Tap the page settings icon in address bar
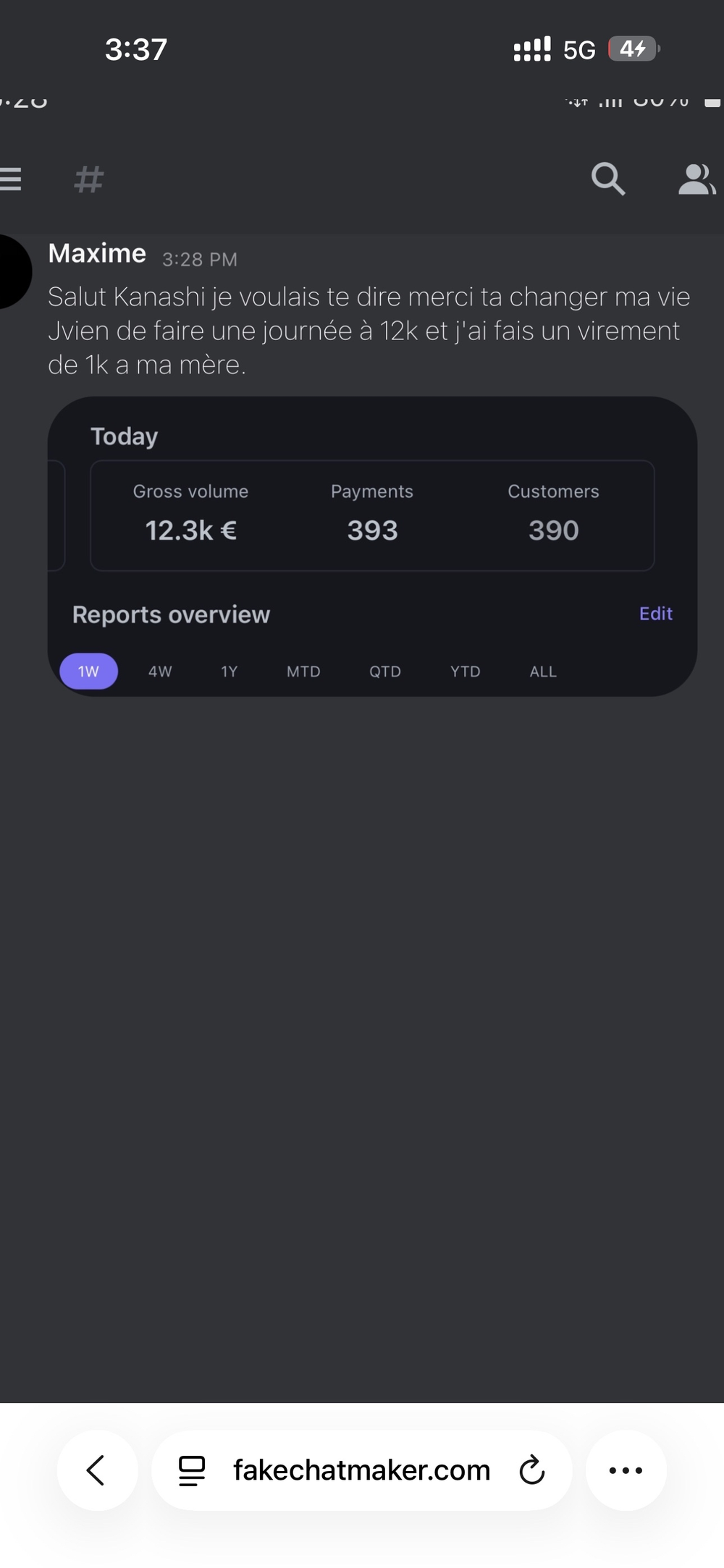Viewport: 724px width, 1568px height. coord(192,1470)
